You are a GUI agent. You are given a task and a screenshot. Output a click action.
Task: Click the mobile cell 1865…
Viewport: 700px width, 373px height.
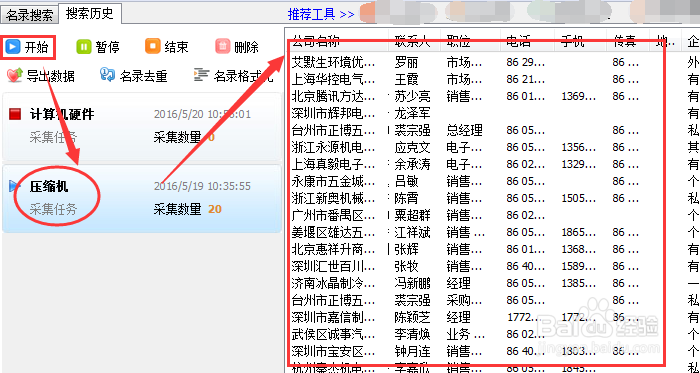578,232
